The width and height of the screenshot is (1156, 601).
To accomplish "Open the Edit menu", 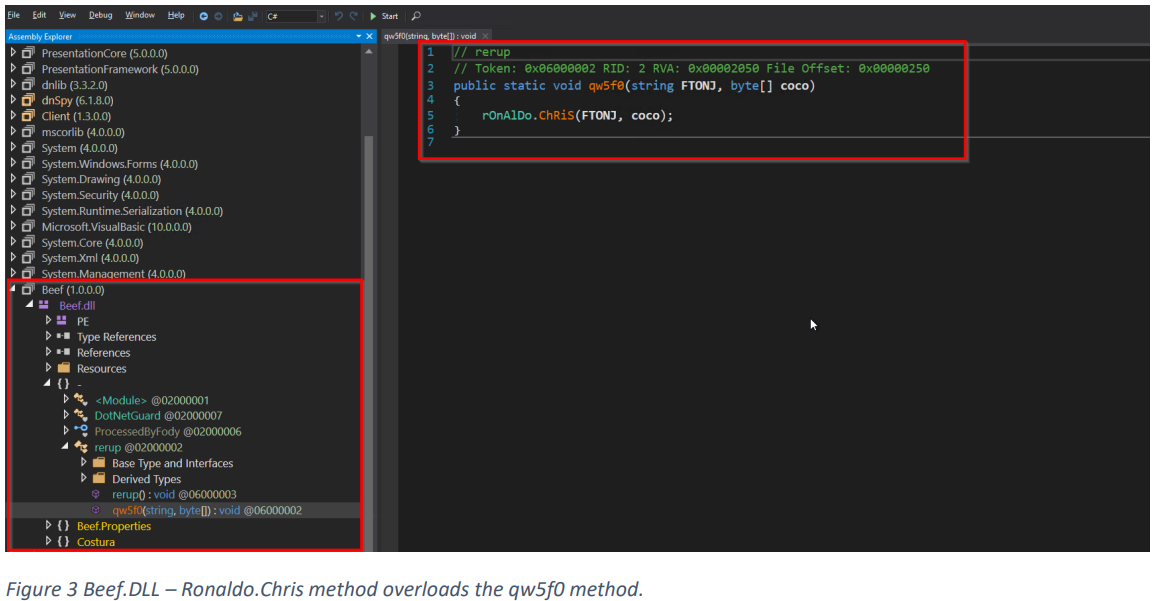I will click(x=39, y=15).
